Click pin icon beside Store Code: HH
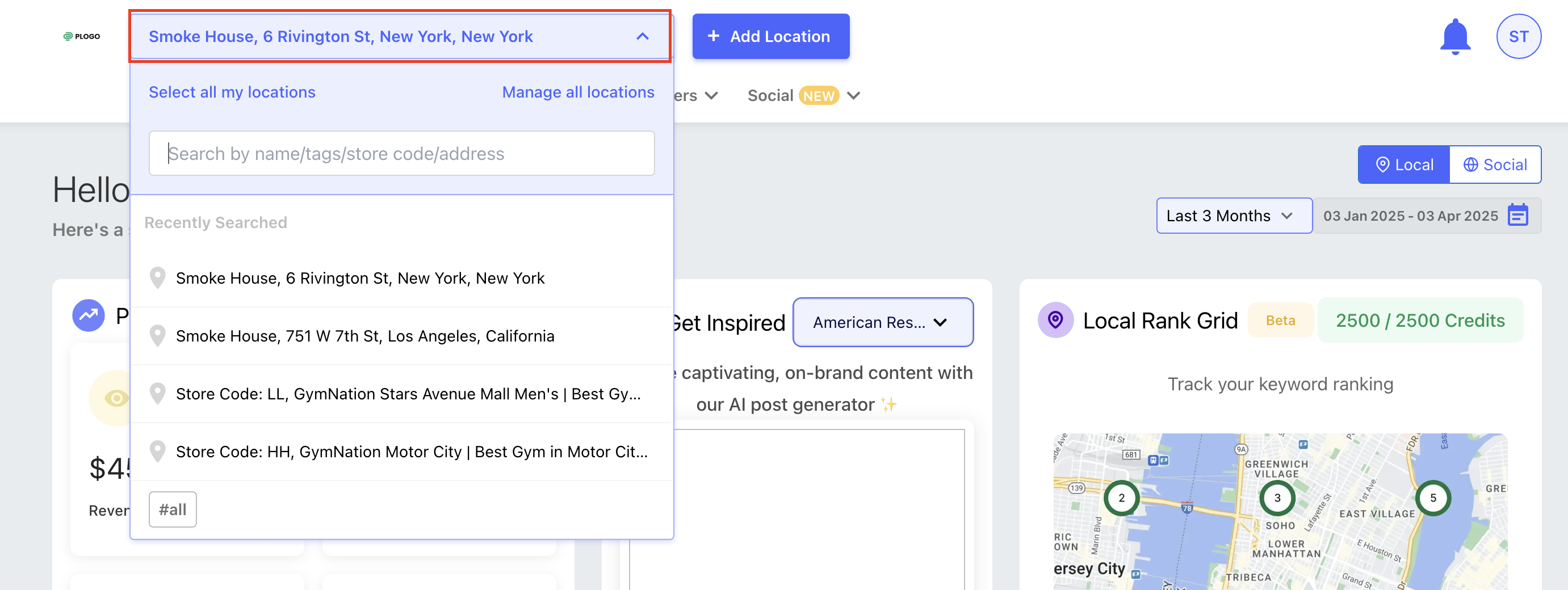 coord(158,452)
